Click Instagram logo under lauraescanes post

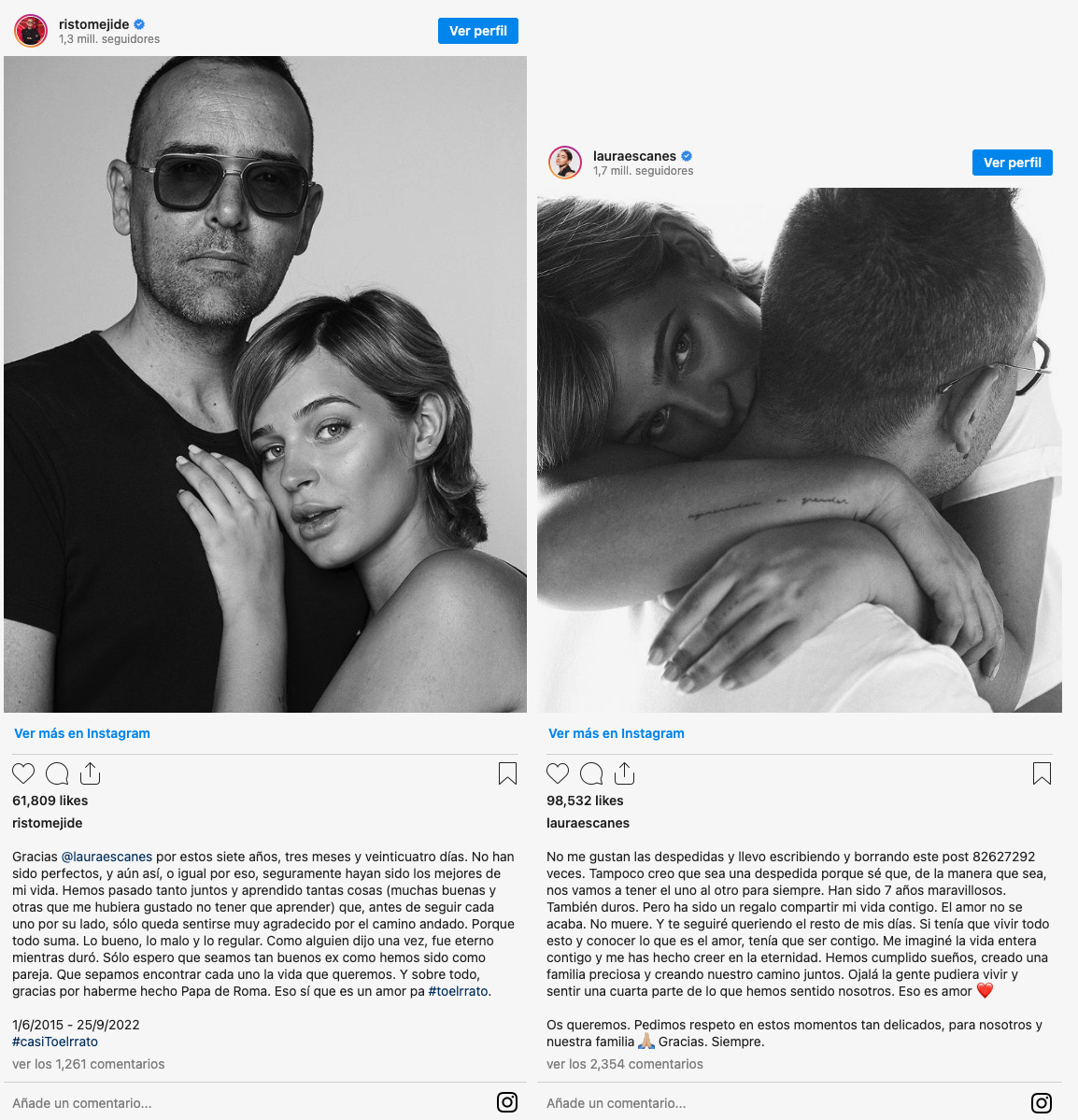1042,1102
